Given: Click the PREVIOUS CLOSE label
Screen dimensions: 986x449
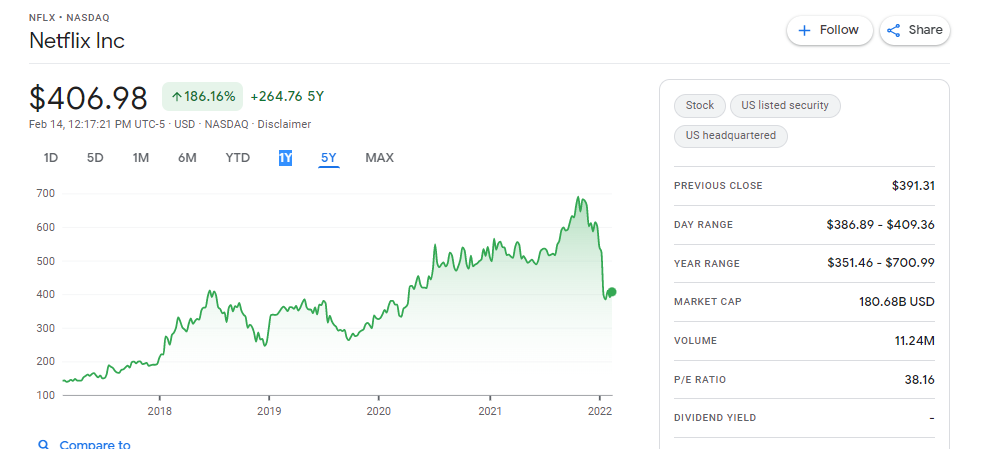Looking at the screenshot, I should point(718,186).
